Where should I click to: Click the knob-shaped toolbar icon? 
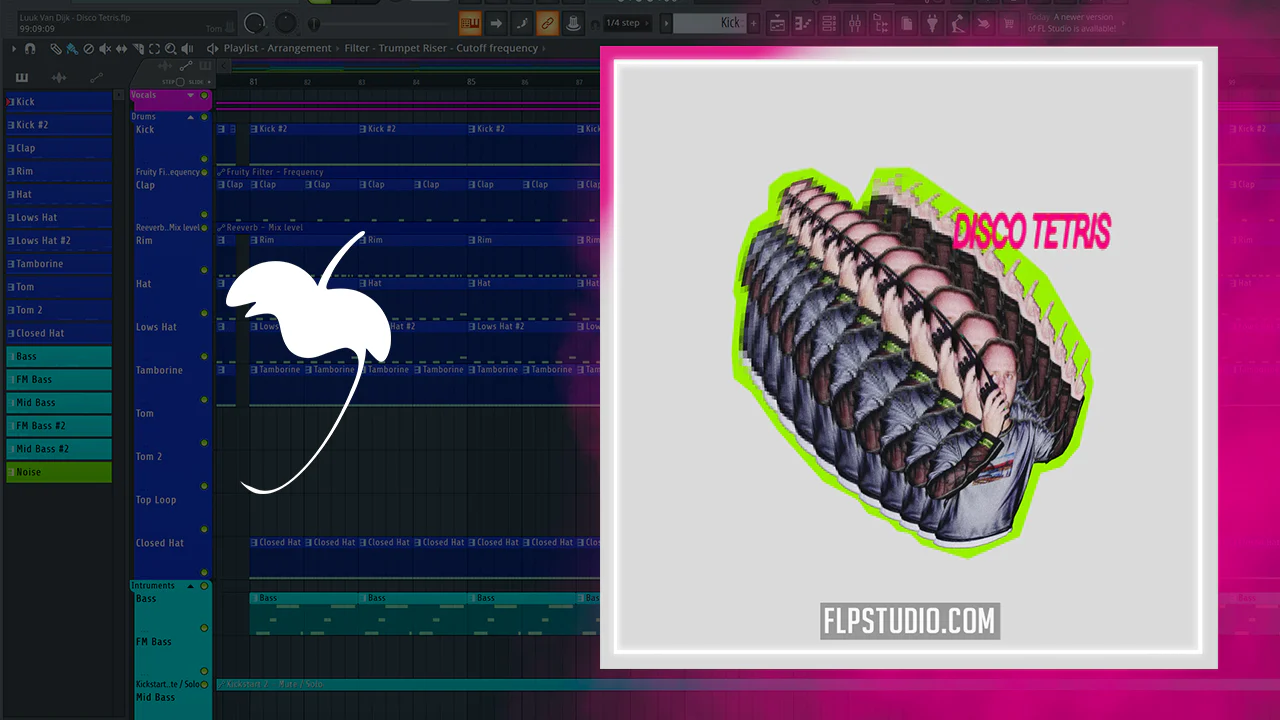[573, 23]
